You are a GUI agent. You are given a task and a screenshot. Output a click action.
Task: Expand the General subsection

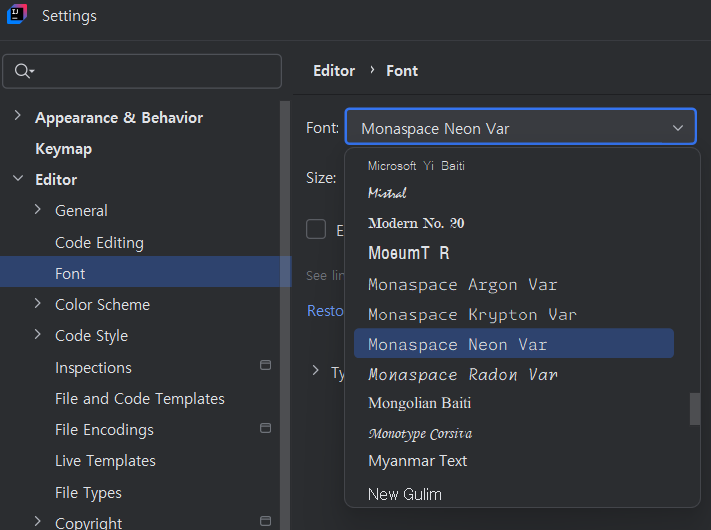[x=38, y=209]
